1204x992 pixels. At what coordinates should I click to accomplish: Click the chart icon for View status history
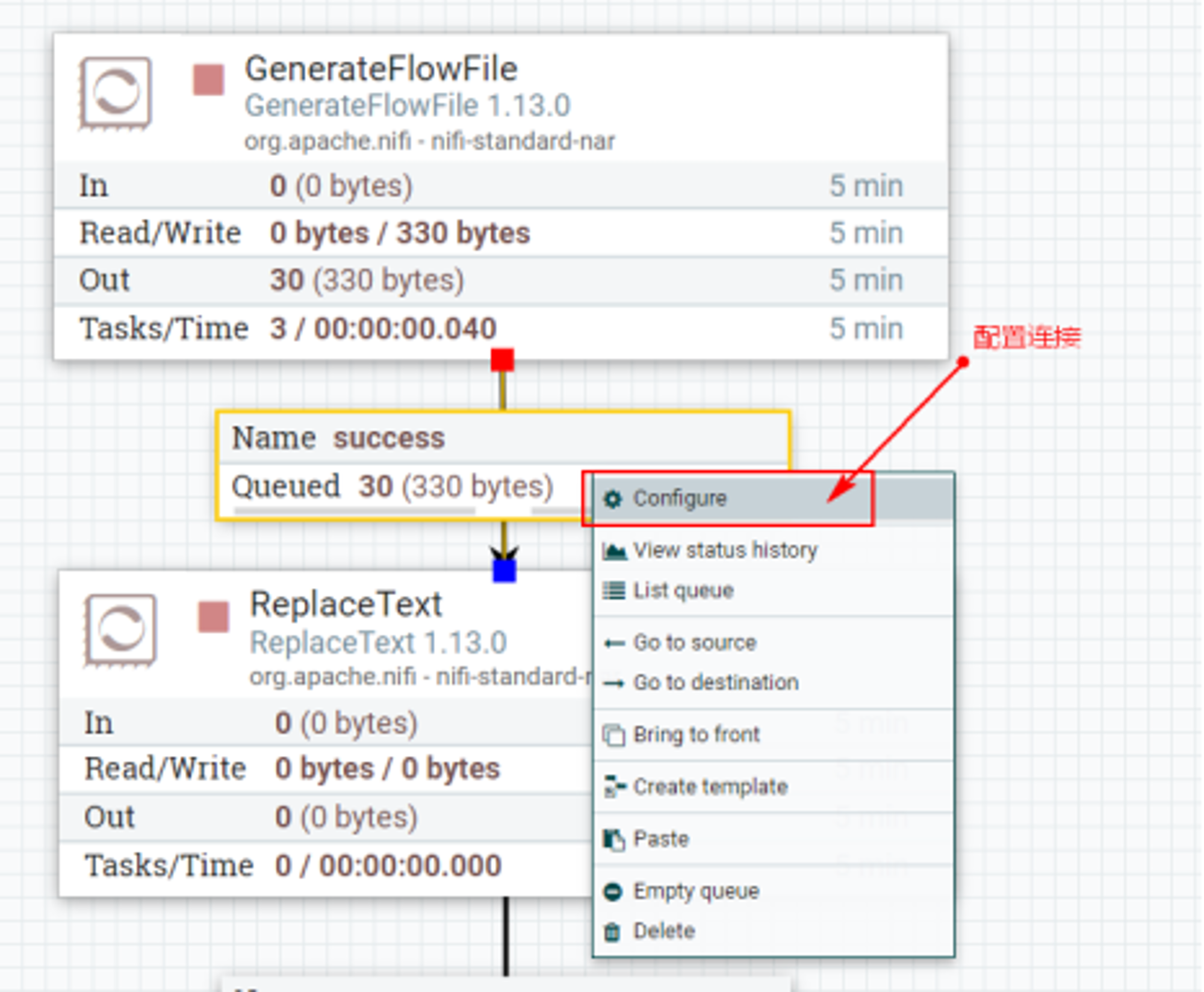click(x=614, y=551)
